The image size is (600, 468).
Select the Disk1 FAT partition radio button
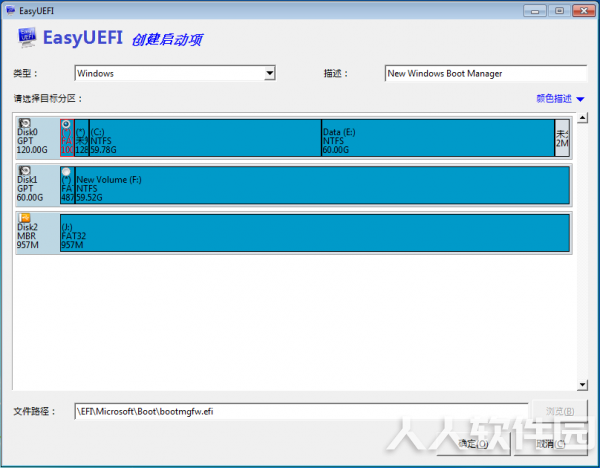coord(66,171)
